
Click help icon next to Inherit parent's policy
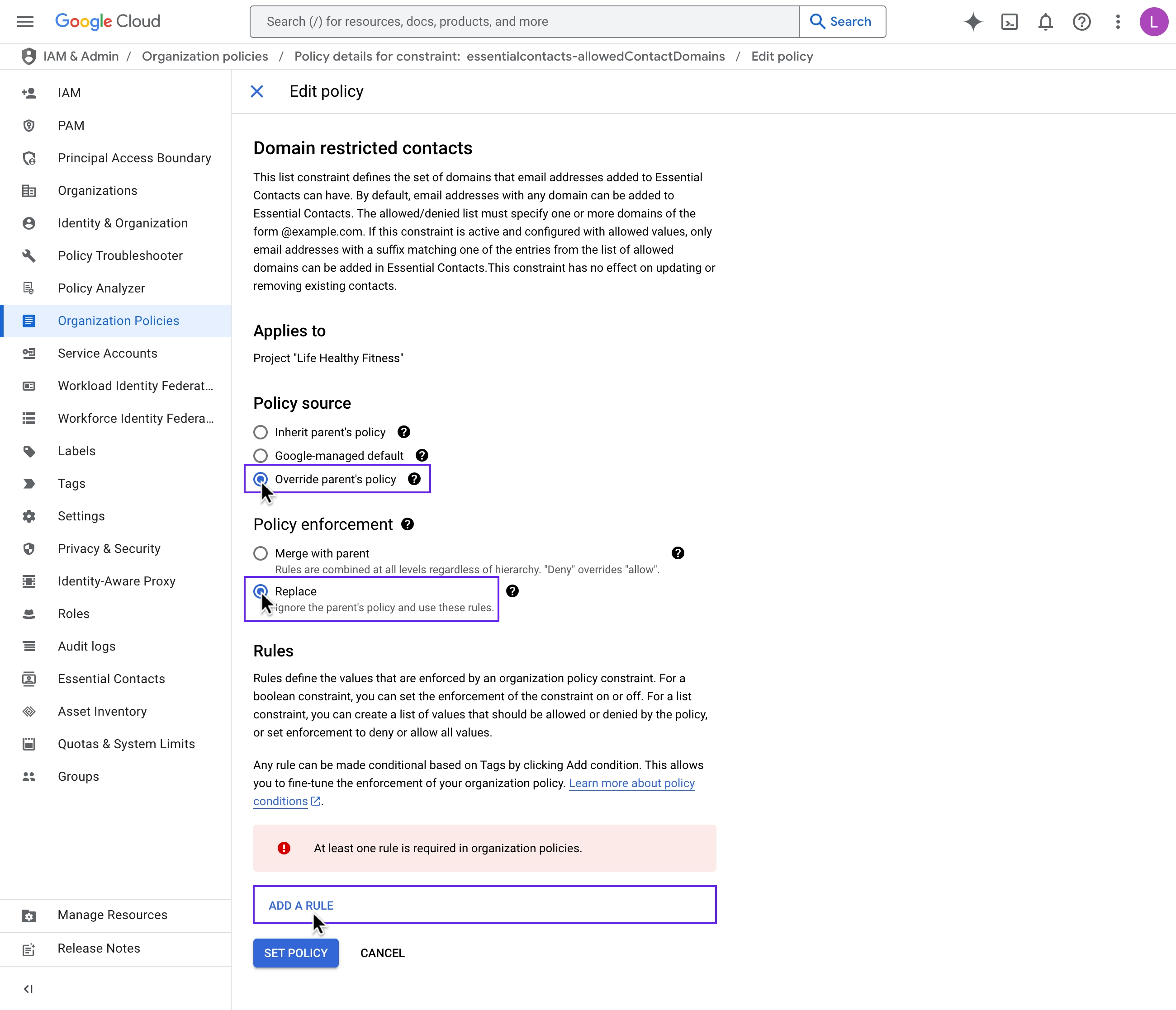click(403, 432)
